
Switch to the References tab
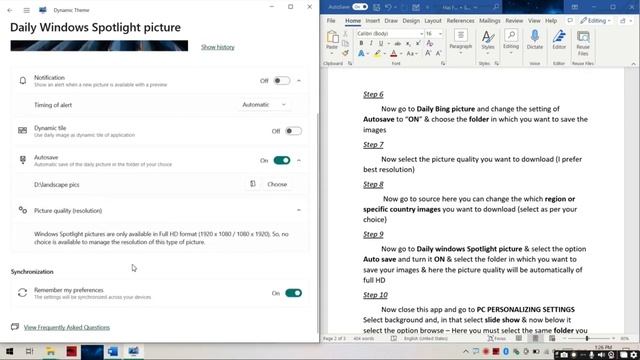click(460, 20)
